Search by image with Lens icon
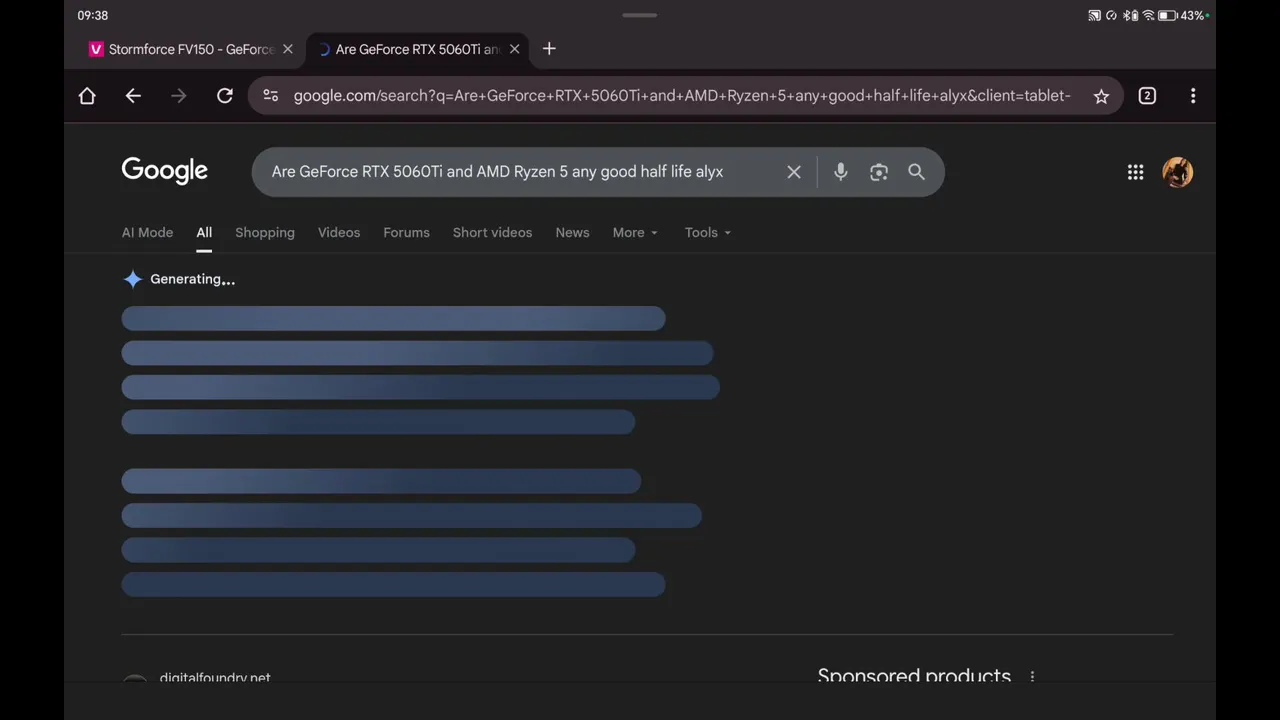Screen dimensions: 1280x720 coord(879,172)
